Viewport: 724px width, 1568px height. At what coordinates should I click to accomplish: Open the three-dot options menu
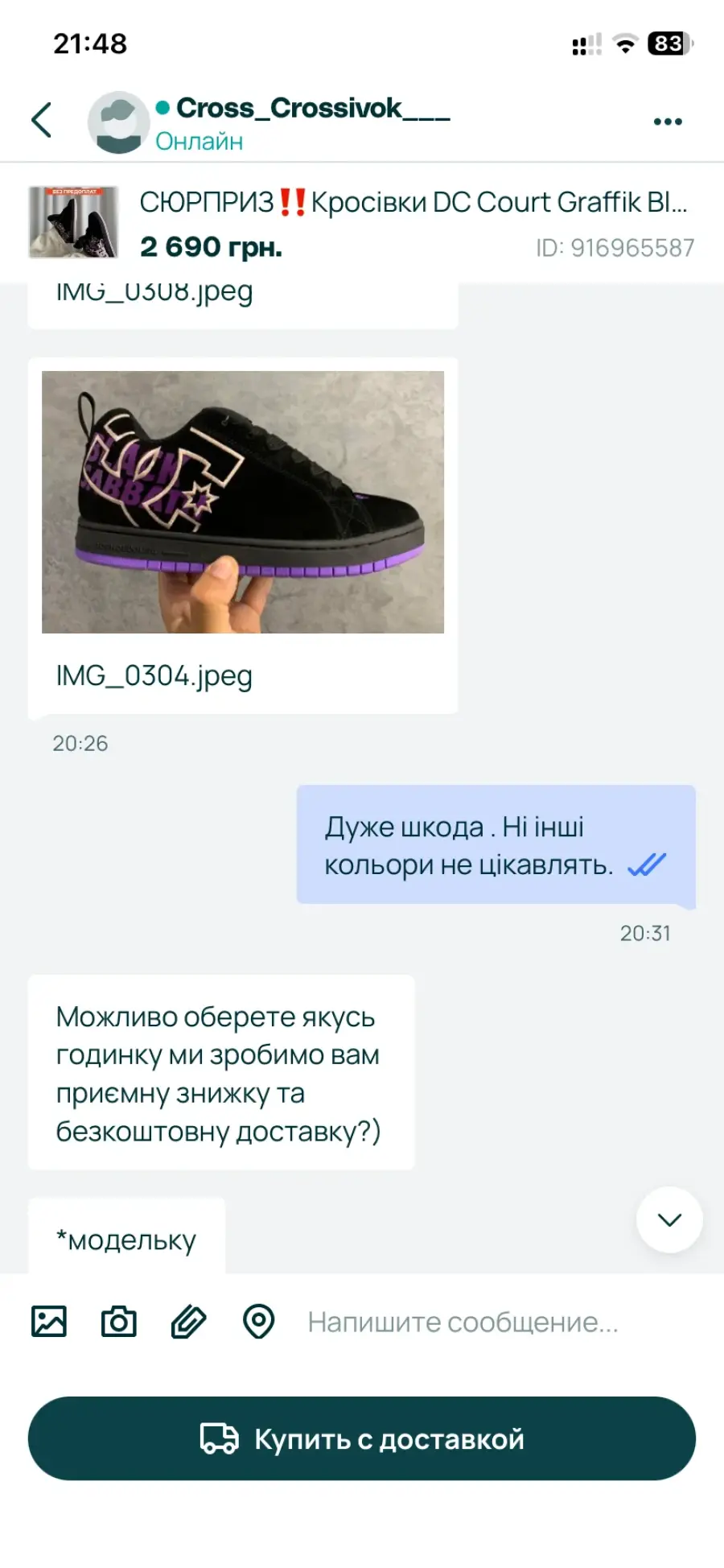(668, 122)
